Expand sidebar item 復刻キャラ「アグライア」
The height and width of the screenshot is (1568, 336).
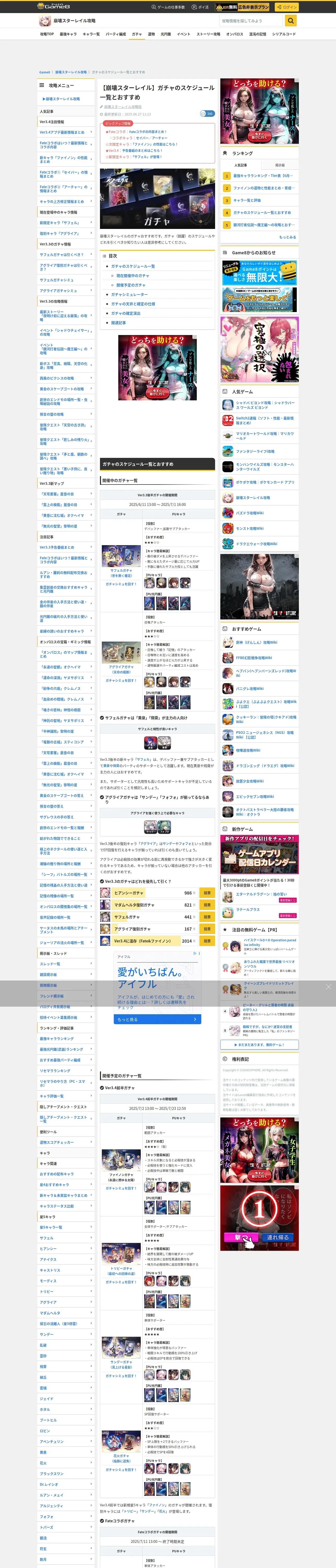click(x=66, y=233)
